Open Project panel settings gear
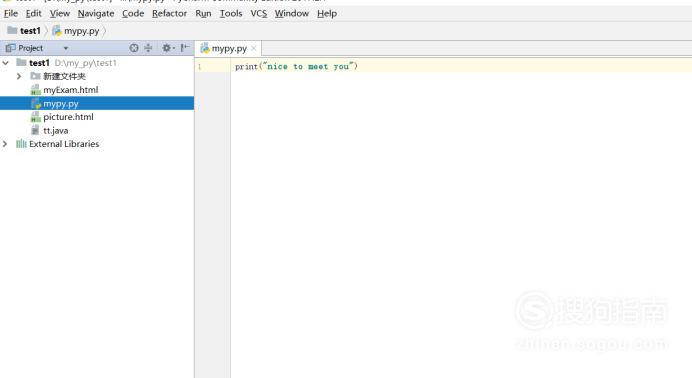Image resolution: width=692 pixels, height=378 pixels. (167, 48)
